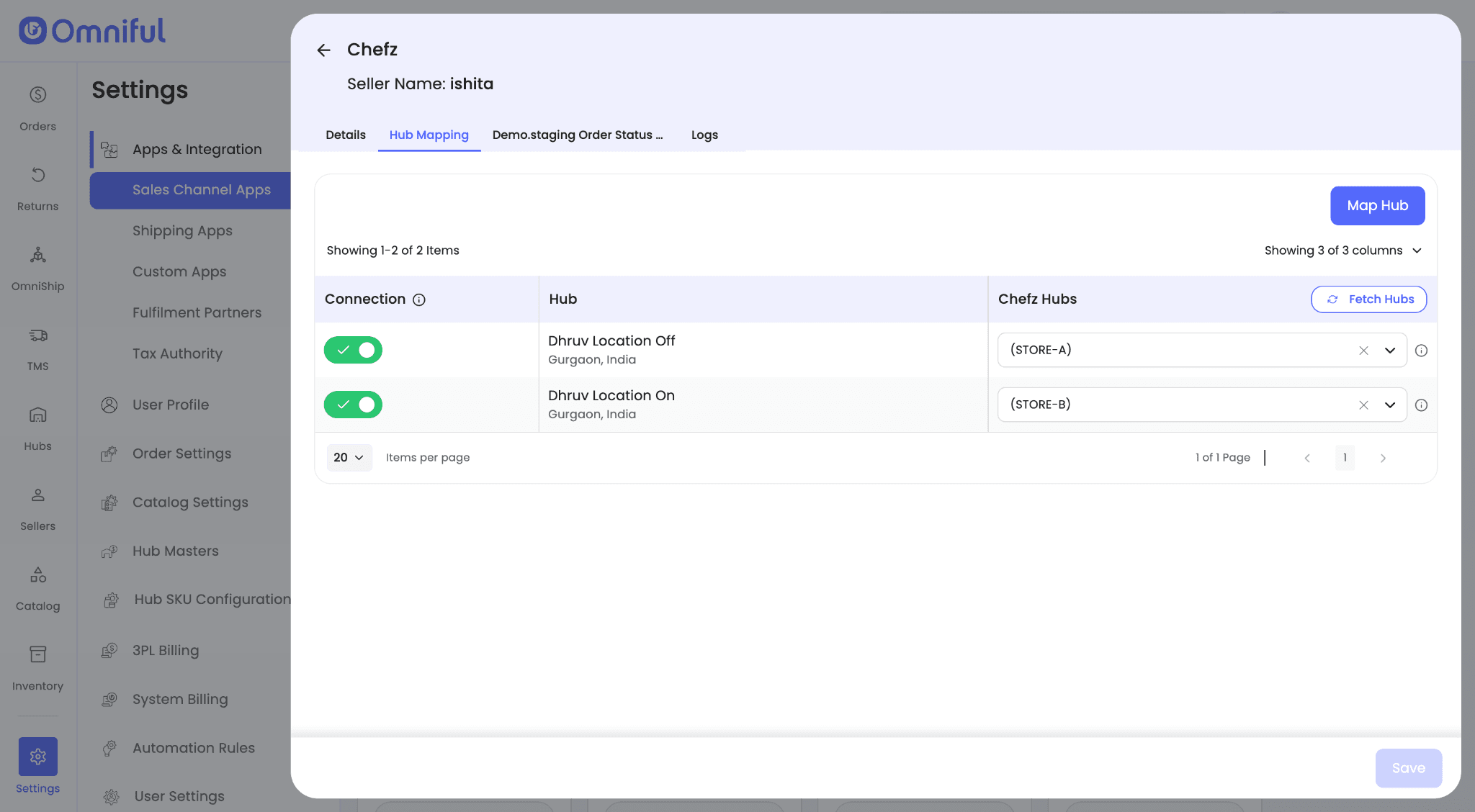
Task: Select page number 1
Action: point(1345,458)
